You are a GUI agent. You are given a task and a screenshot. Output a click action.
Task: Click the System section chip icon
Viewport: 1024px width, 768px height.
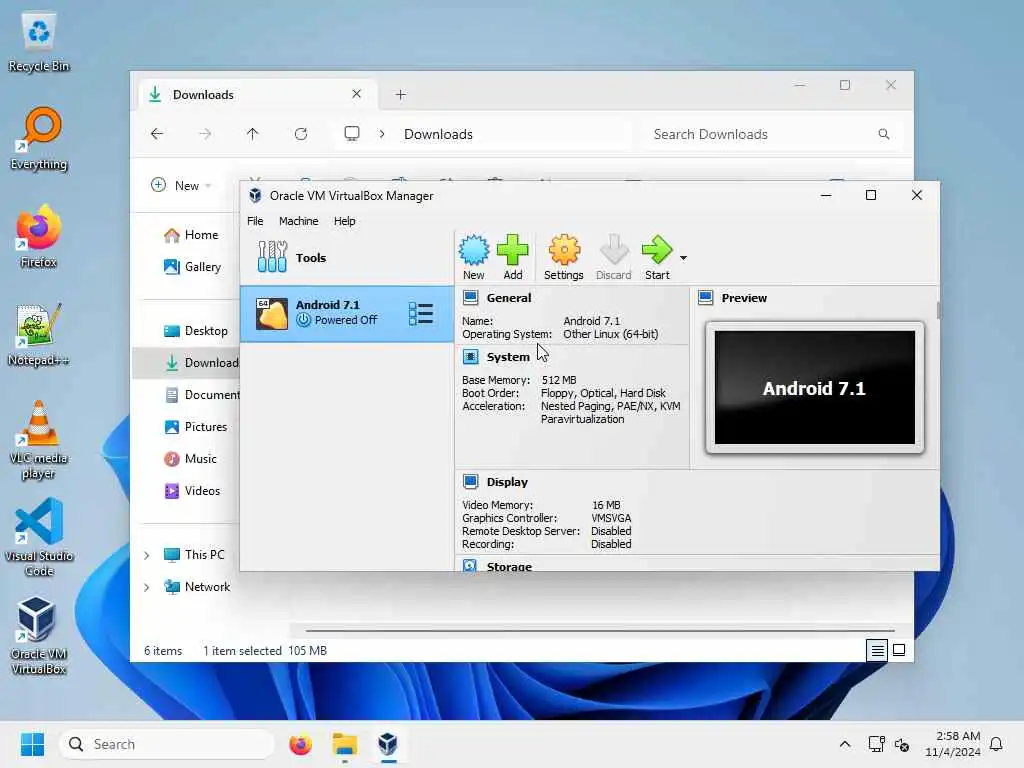pos(470,357)
